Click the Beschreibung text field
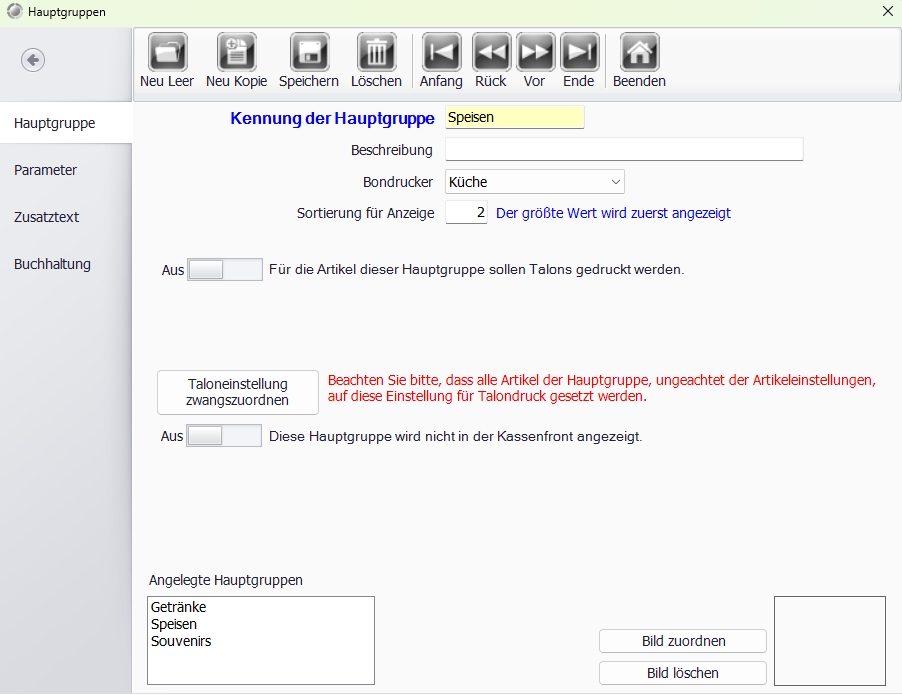The width and height of the screenshot is (902, 695). [624, 149]
